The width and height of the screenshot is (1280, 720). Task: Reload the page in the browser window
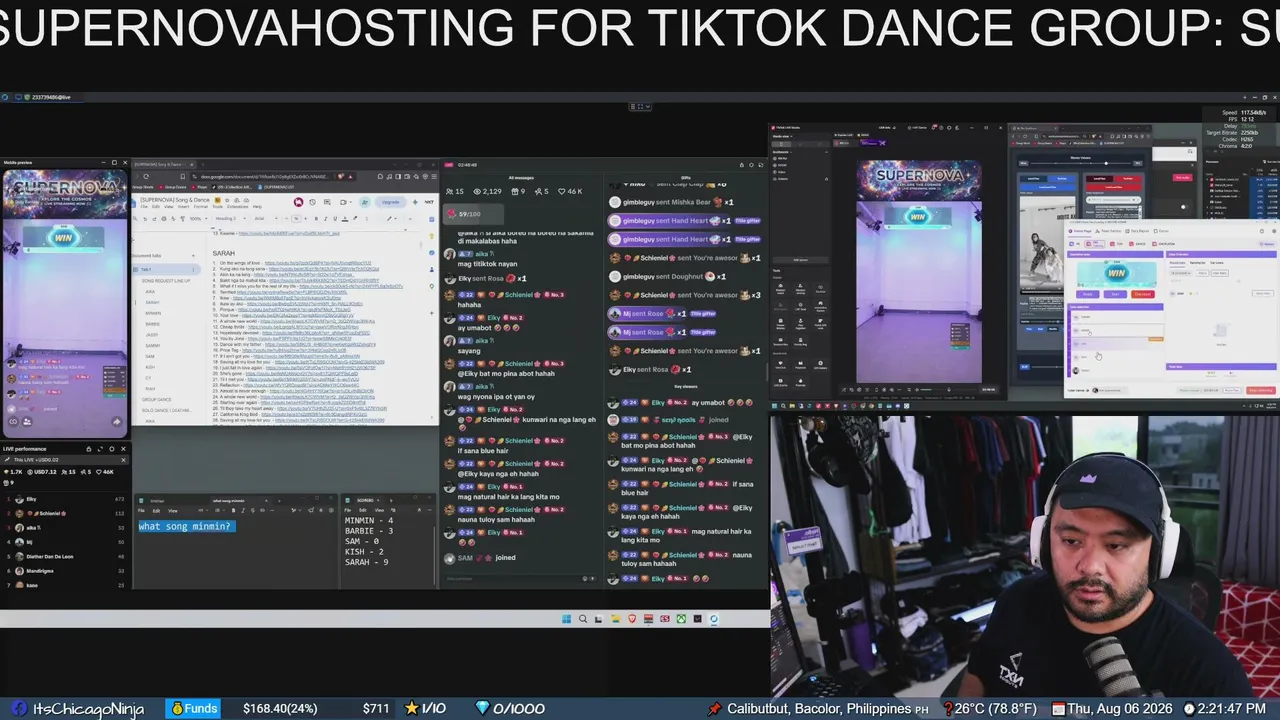pyautogui.click(x=146, y=176)
